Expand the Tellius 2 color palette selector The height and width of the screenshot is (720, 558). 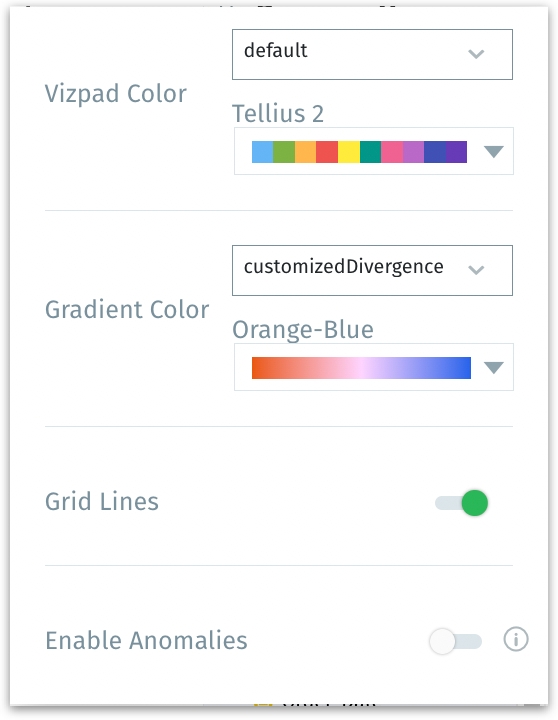click(x=374, y=151)
